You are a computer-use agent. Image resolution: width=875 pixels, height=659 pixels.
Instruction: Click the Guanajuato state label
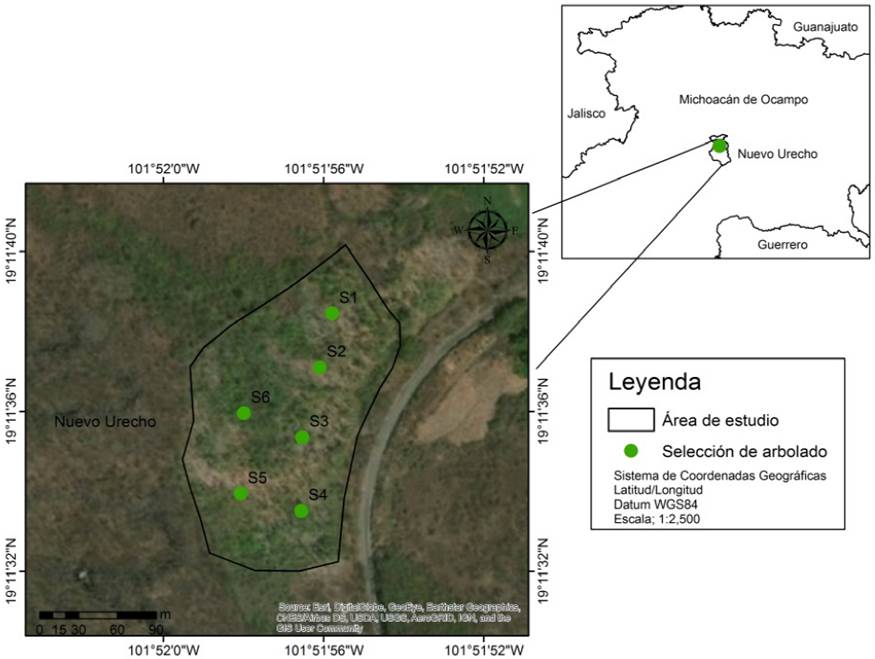point(825,27)
